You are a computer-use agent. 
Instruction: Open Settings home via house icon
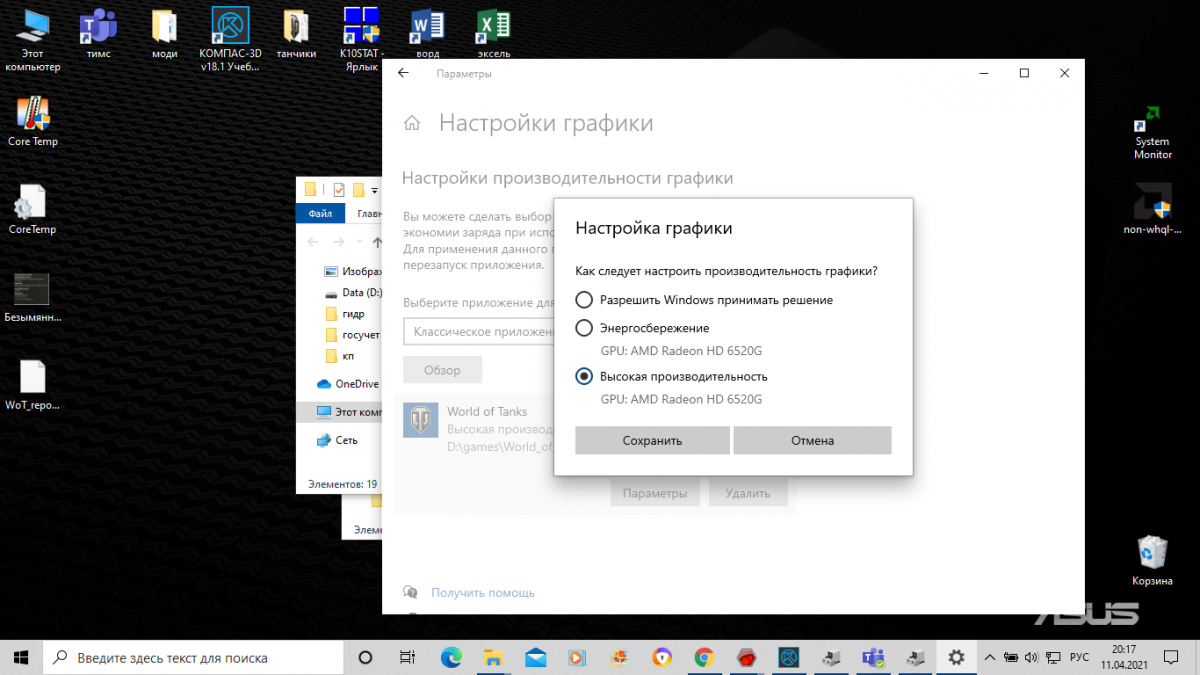coord(411,124)
